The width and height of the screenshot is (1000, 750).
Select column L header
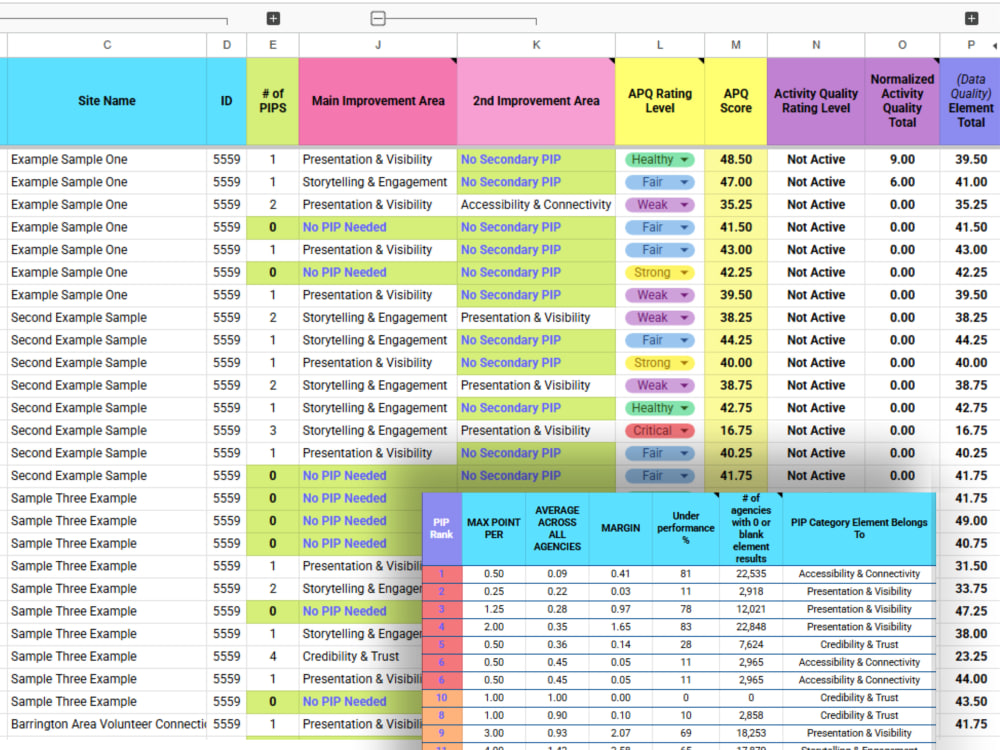tap(660, 45)
